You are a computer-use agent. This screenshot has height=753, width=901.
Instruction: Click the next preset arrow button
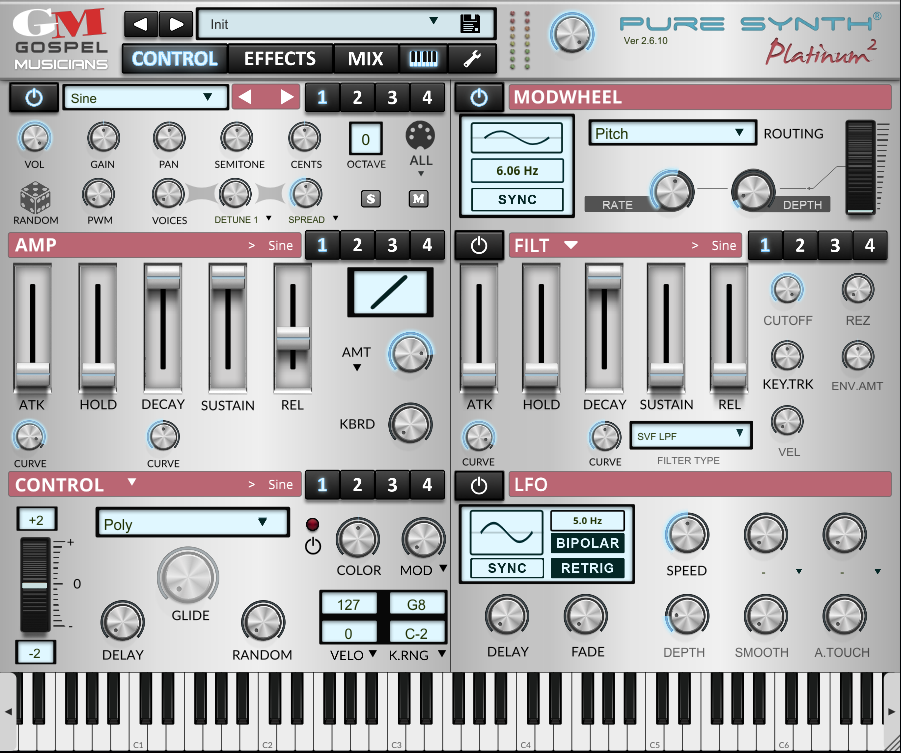(x=175, y=24)
